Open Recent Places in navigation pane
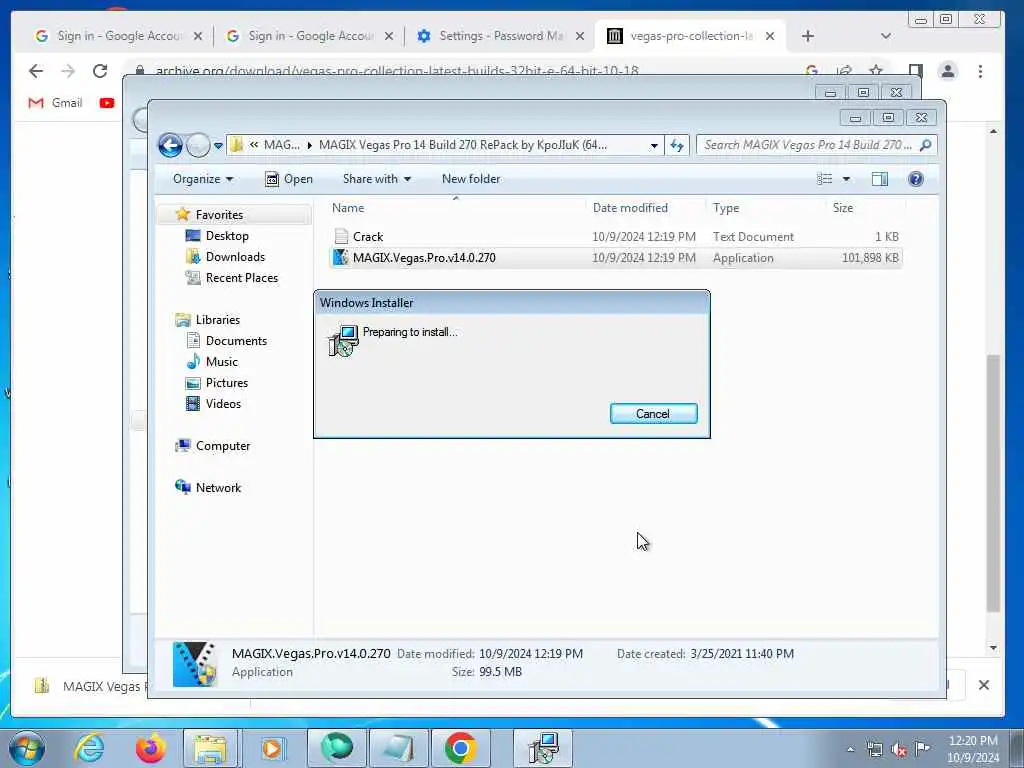Screen dimensions: 1024x768 tap(242, 278)
